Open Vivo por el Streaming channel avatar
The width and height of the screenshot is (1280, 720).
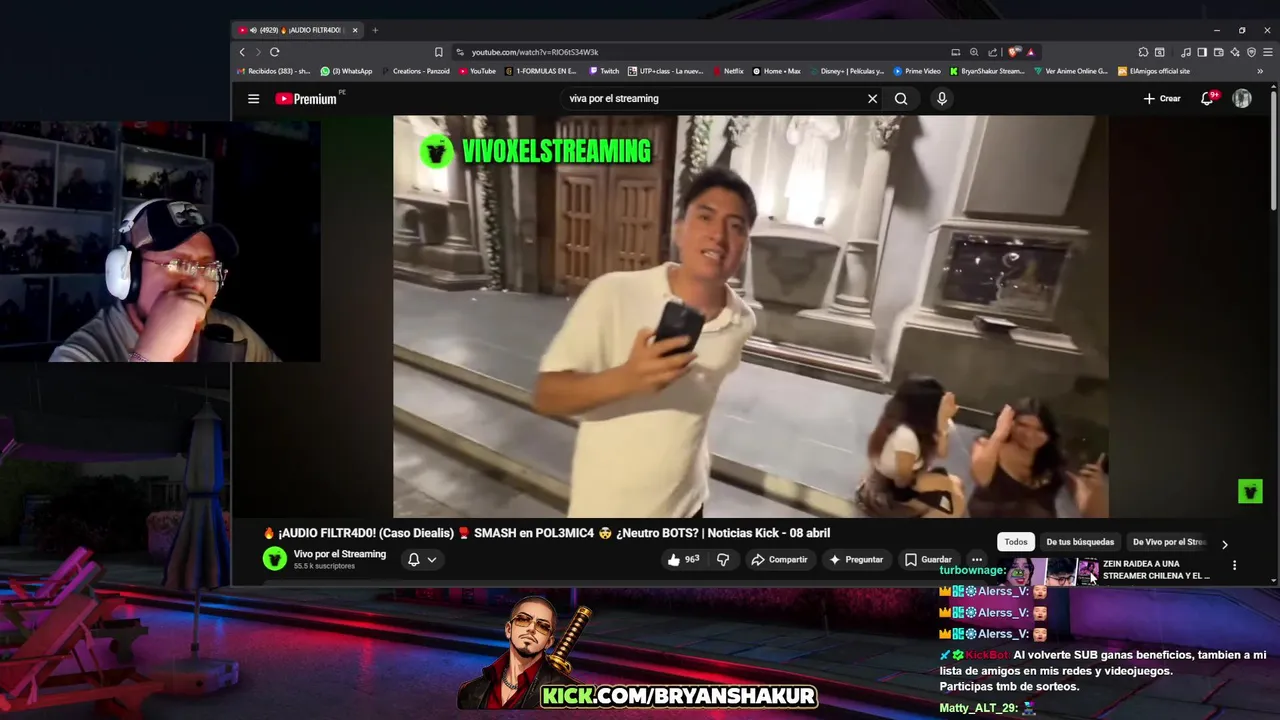click(x=274, y=559)
